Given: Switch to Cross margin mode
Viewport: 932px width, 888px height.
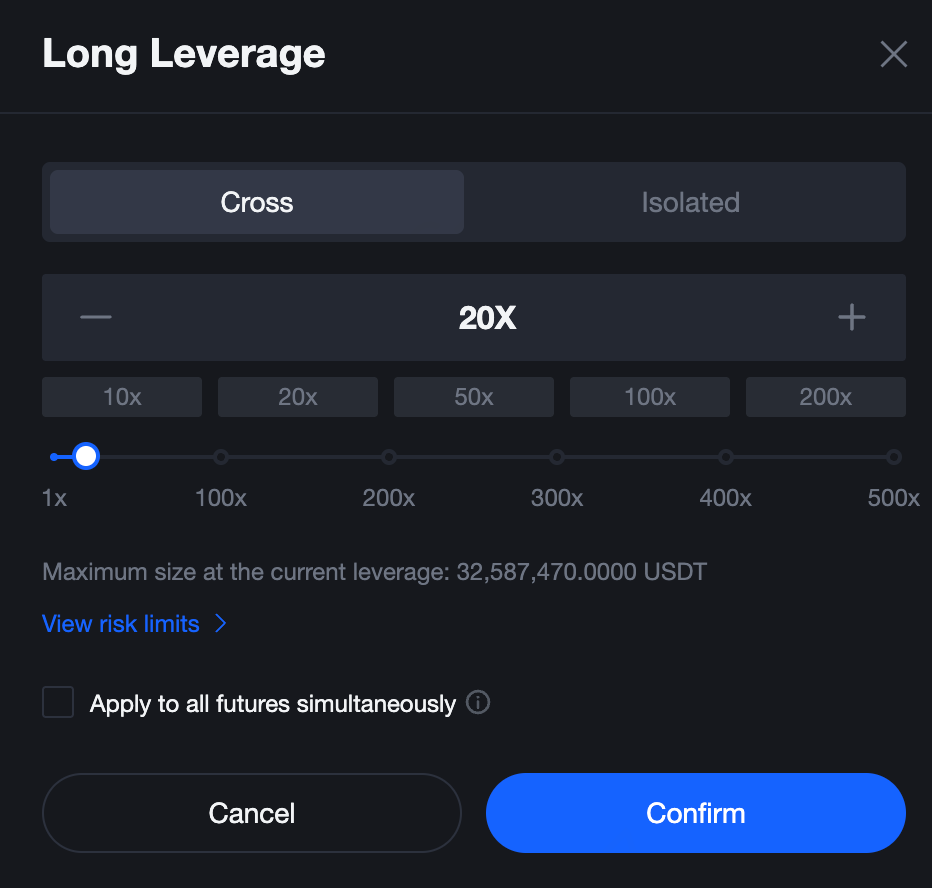Looking at the screenshot, I should pos(257,202).
